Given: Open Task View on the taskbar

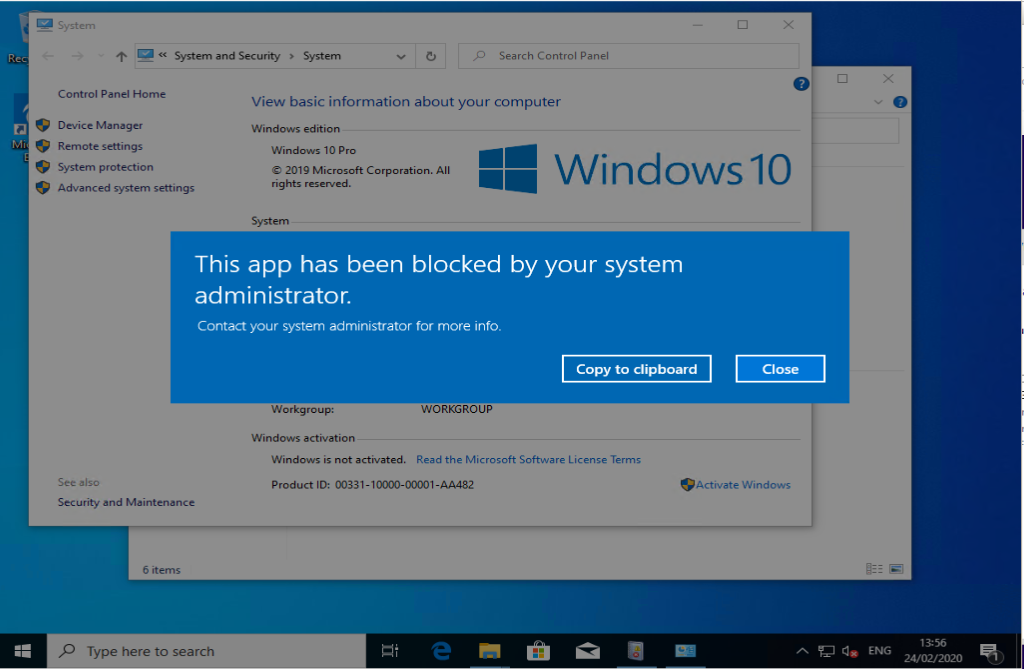Looking at the screenshot, I should point(390,651).
